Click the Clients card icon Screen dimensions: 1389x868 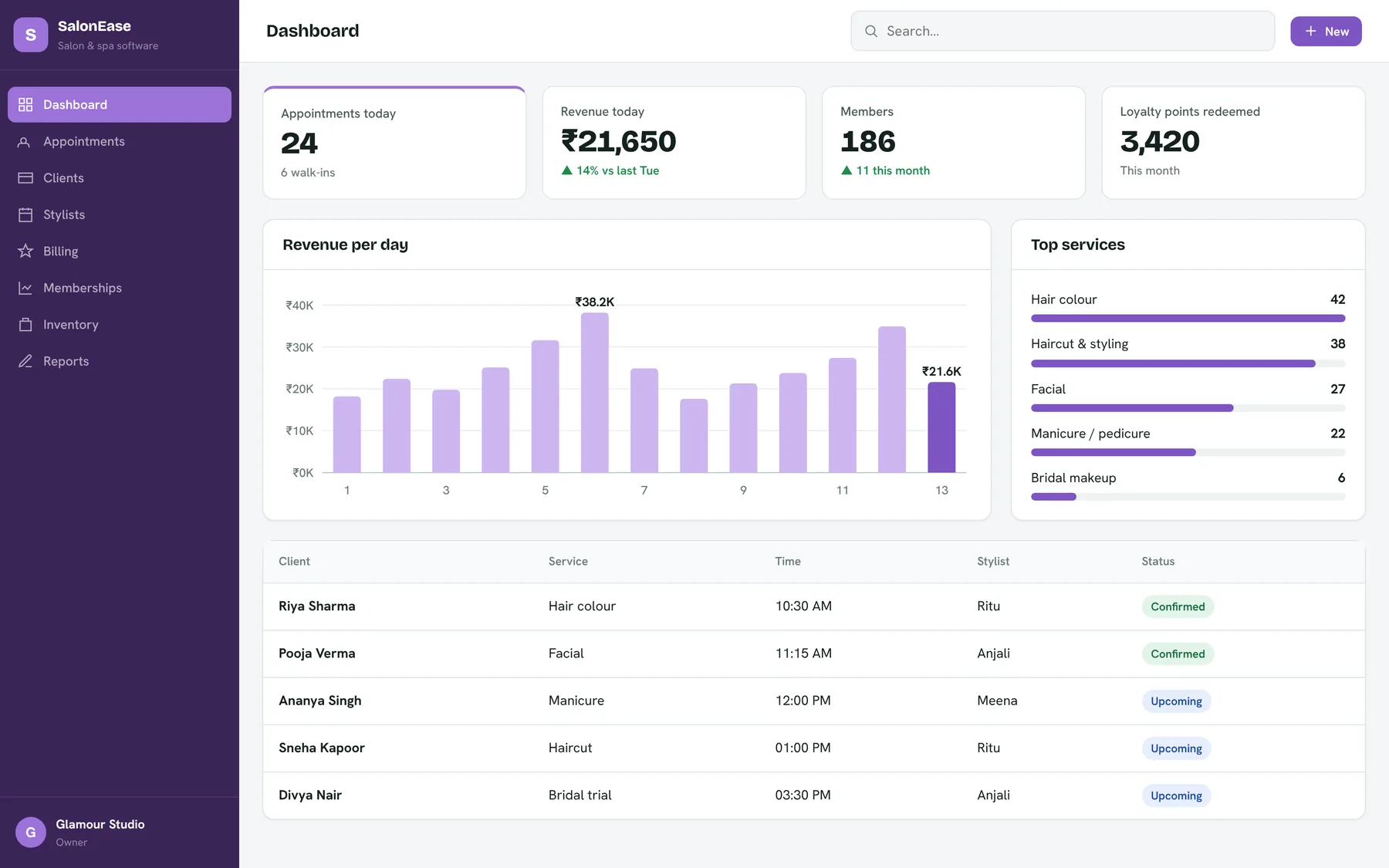click(x=25, y=178)
